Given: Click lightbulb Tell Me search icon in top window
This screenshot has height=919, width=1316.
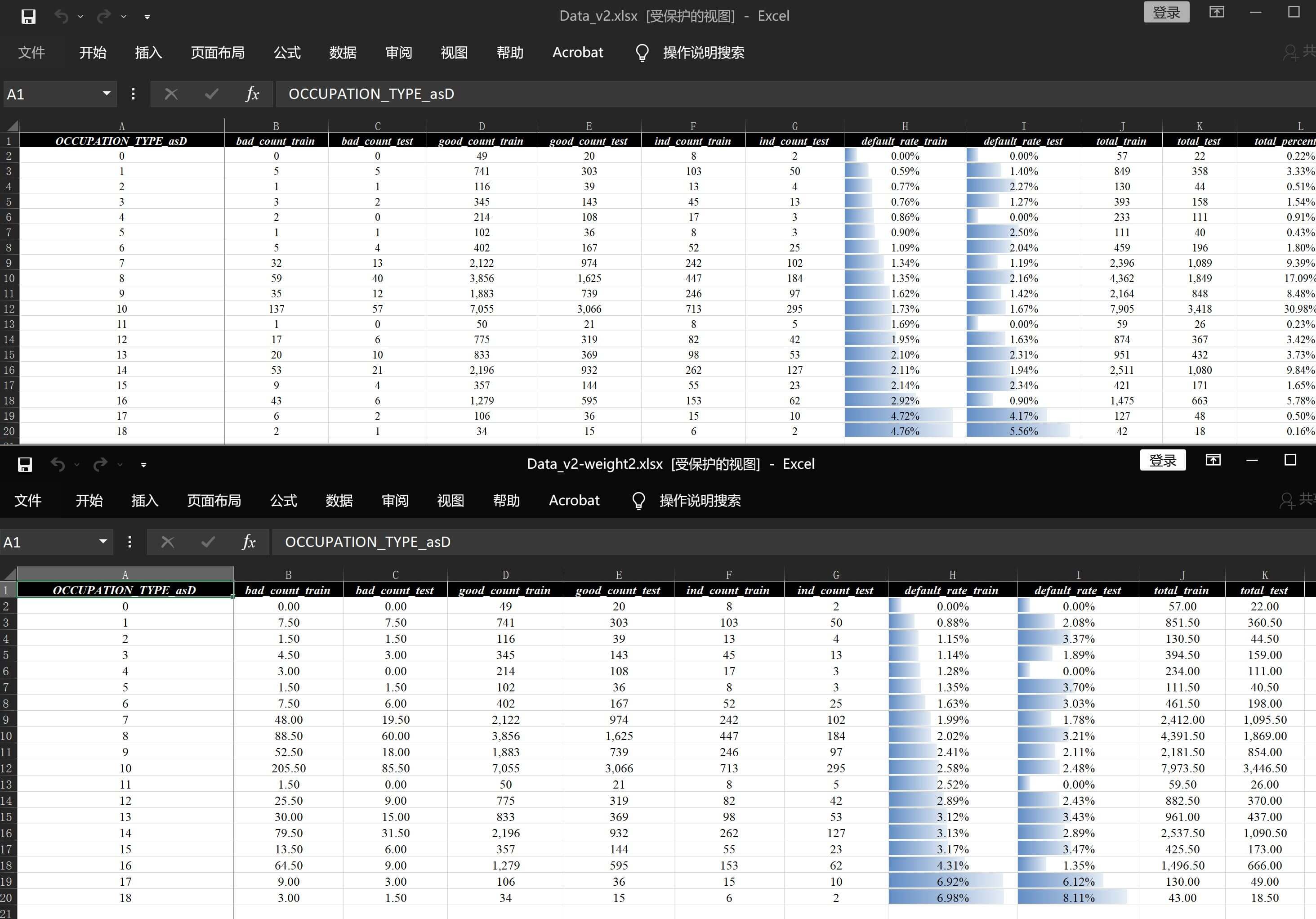Looking at the screenshot, I should point(642,53).
